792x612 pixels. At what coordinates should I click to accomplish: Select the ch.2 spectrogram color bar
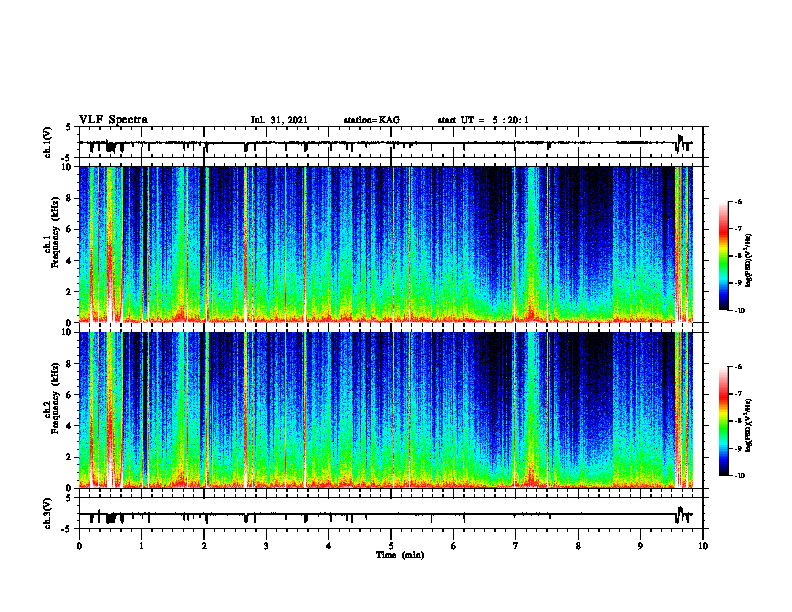[724, 421]
